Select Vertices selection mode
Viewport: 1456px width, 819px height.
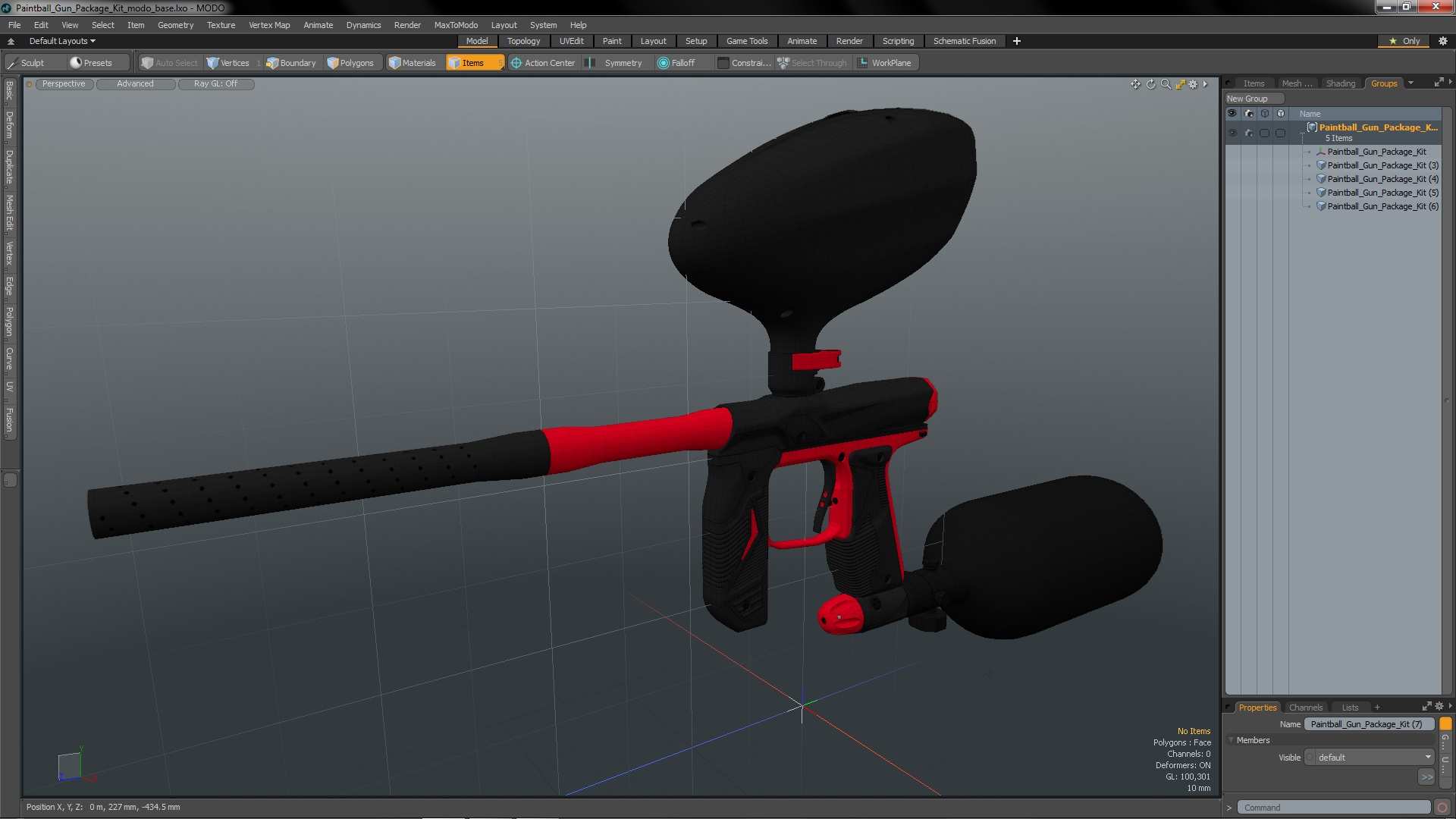228,63
